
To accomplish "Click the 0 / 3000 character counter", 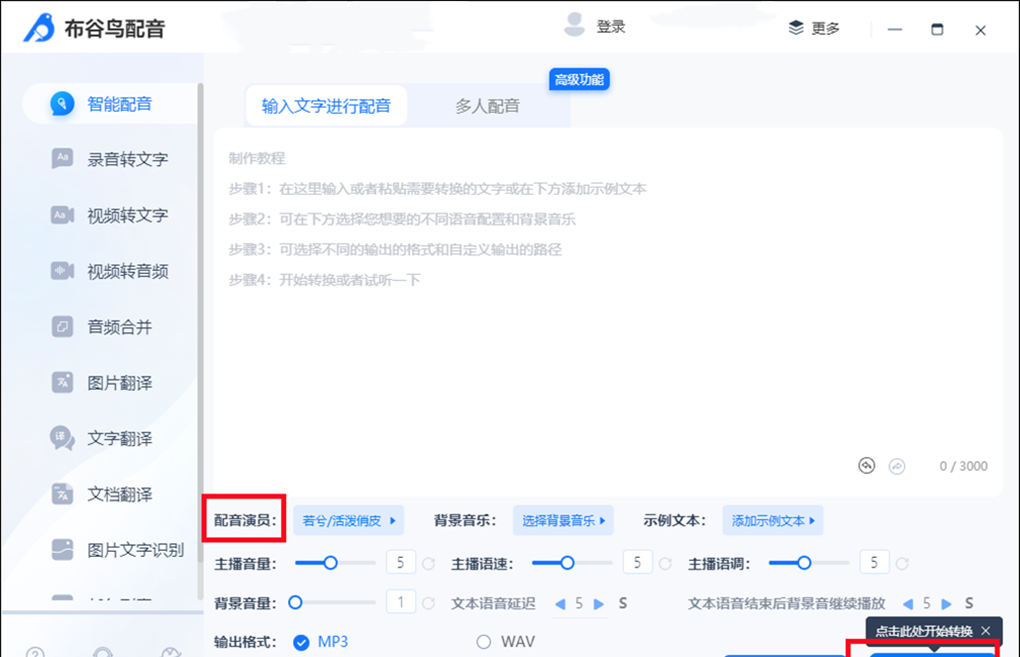I will [963, 466].
